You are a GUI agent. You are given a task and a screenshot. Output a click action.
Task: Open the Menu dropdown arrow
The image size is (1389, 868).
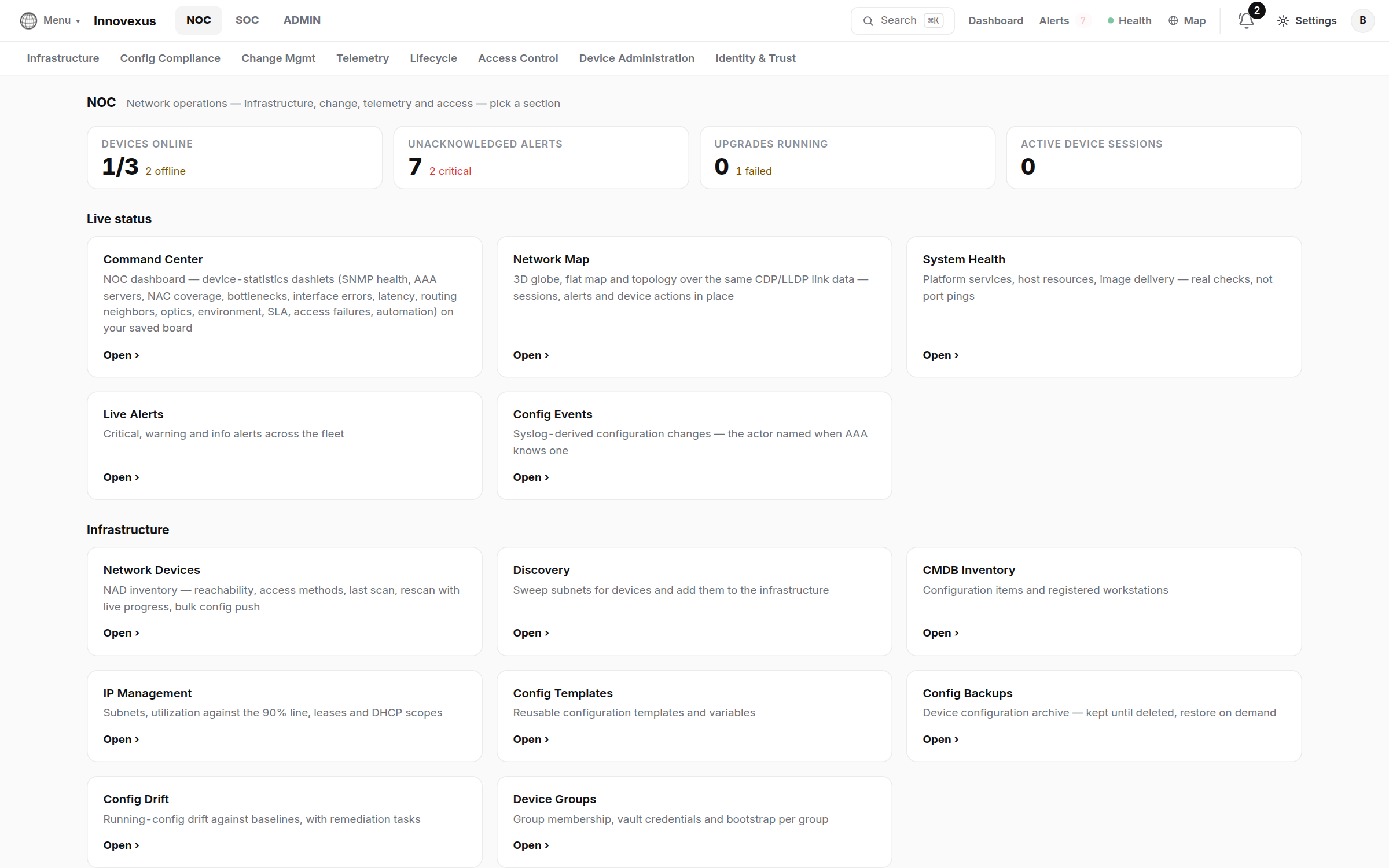(78, 21)
